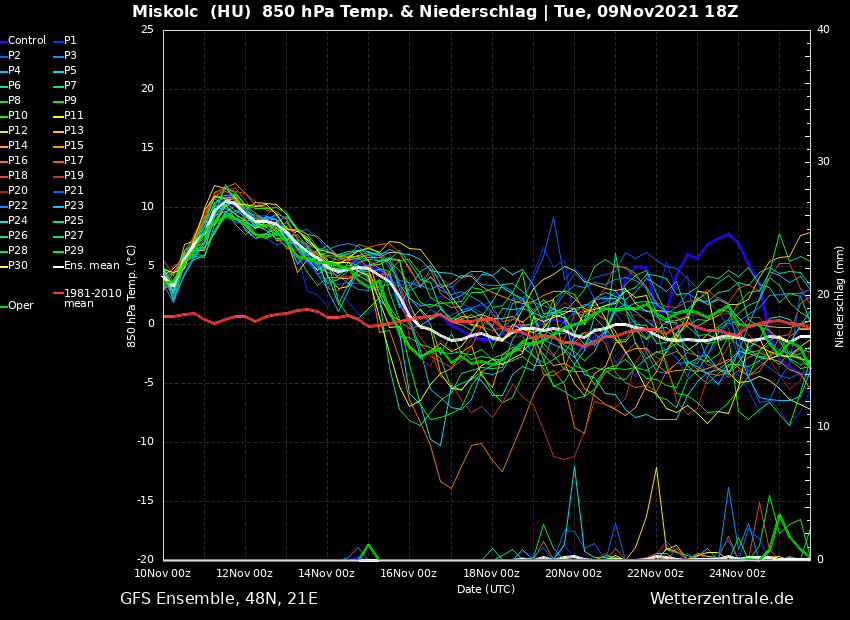
Task: Click the P29 legend label
Action: [x=73, y=251]
